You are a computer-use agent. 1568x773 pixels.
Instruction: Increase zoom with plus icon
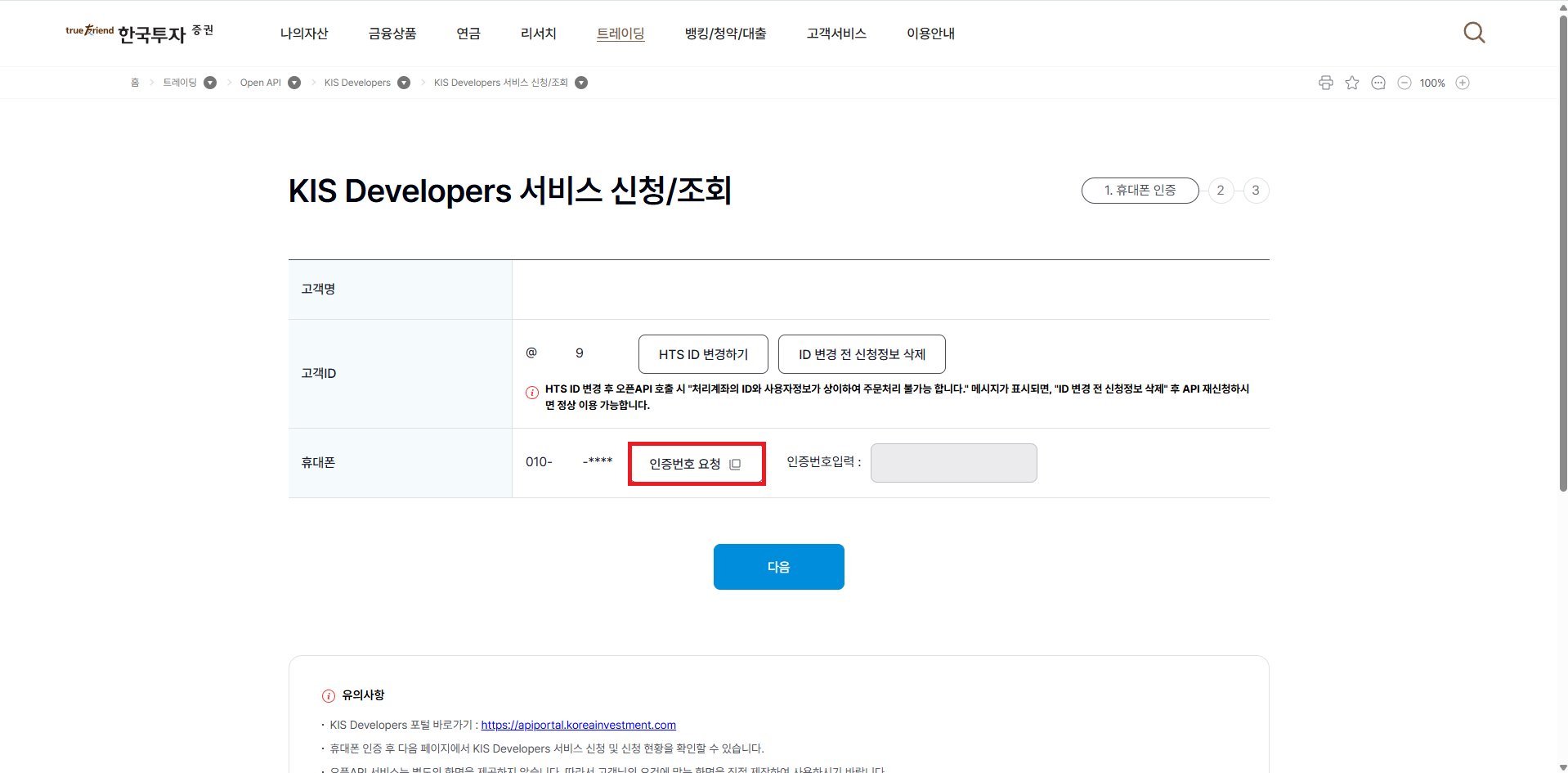click(1463, 83)
